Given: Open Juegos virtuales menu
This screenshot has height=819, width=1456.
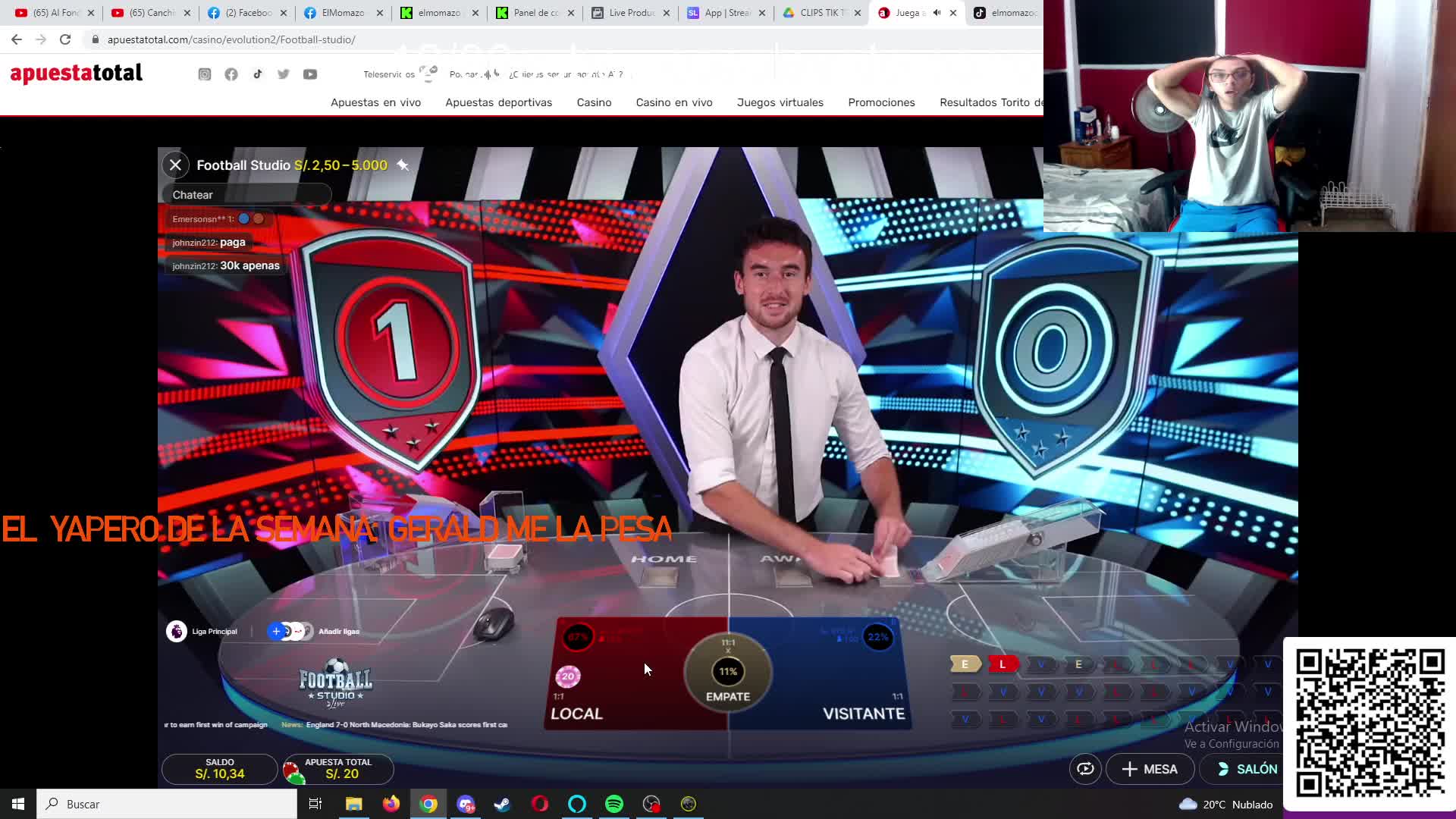Looking at the screenshot, I should pos(780,102).
